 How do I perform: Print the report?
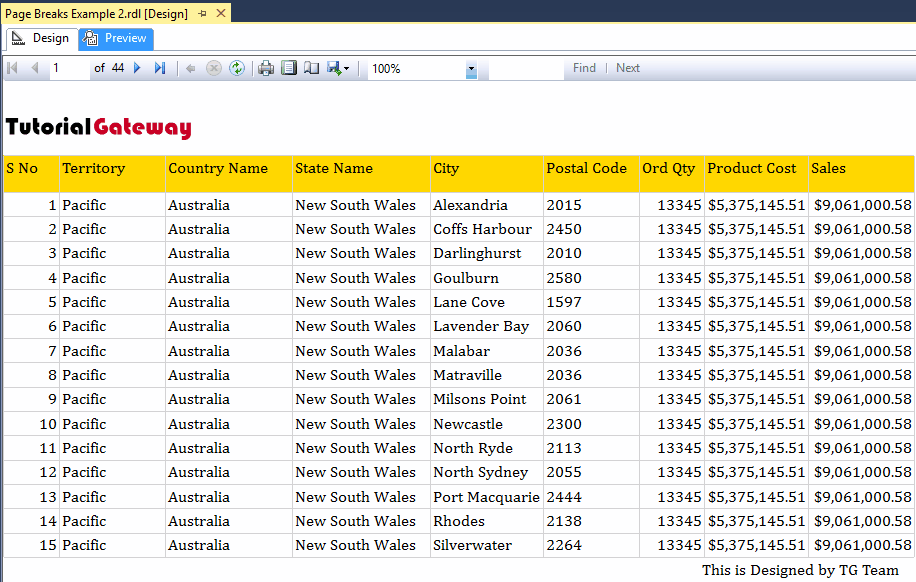[x=266, y=68]
